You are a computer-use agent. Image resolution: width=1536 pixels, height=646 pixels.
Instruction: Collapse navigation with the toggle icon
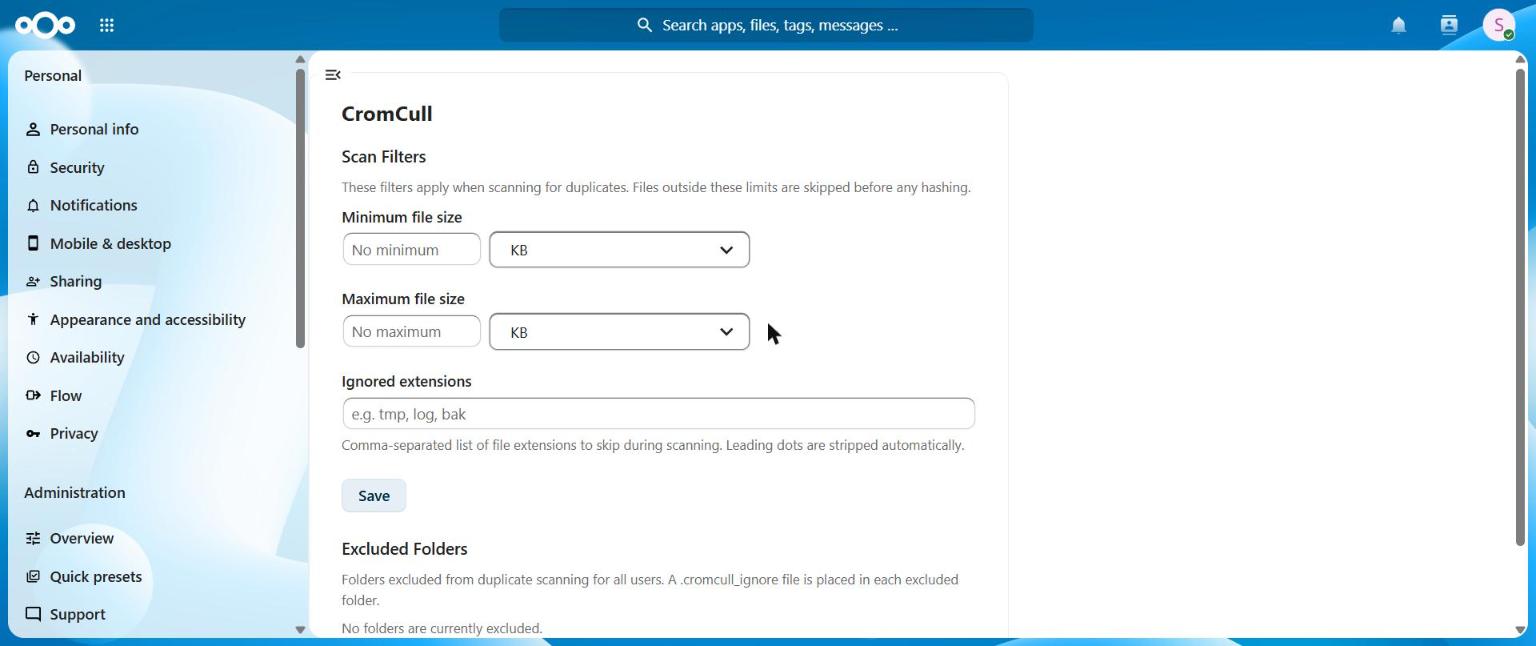(x=333, y=75)
